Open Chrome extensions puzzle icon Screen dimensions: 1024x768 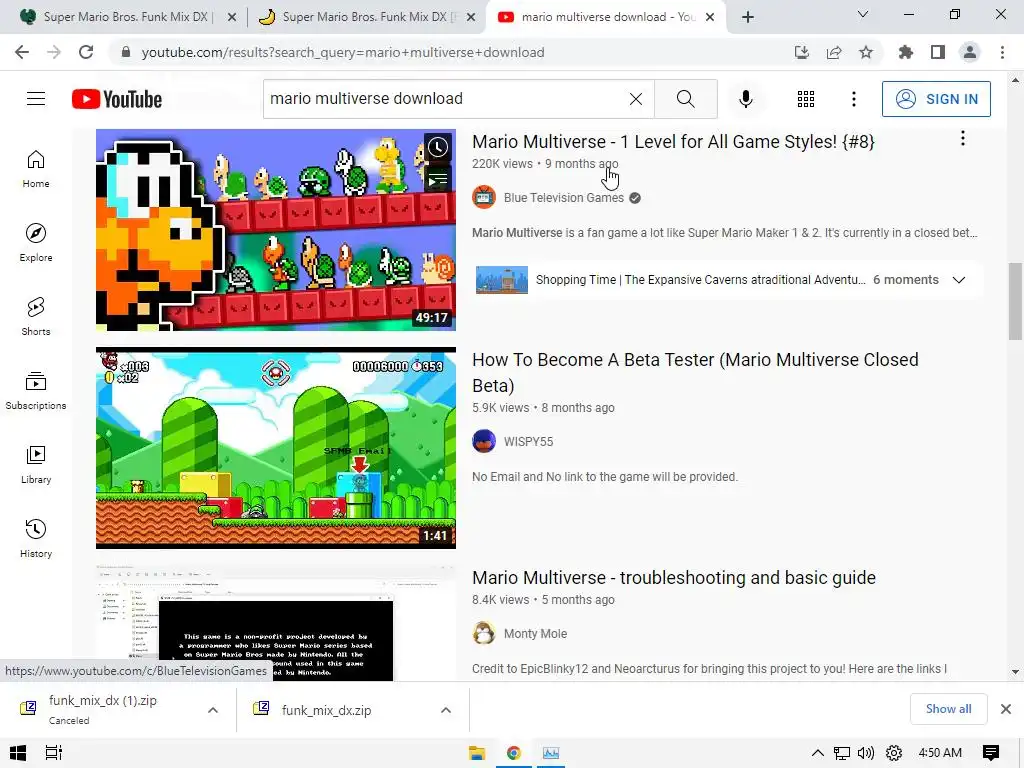point(906,52)
